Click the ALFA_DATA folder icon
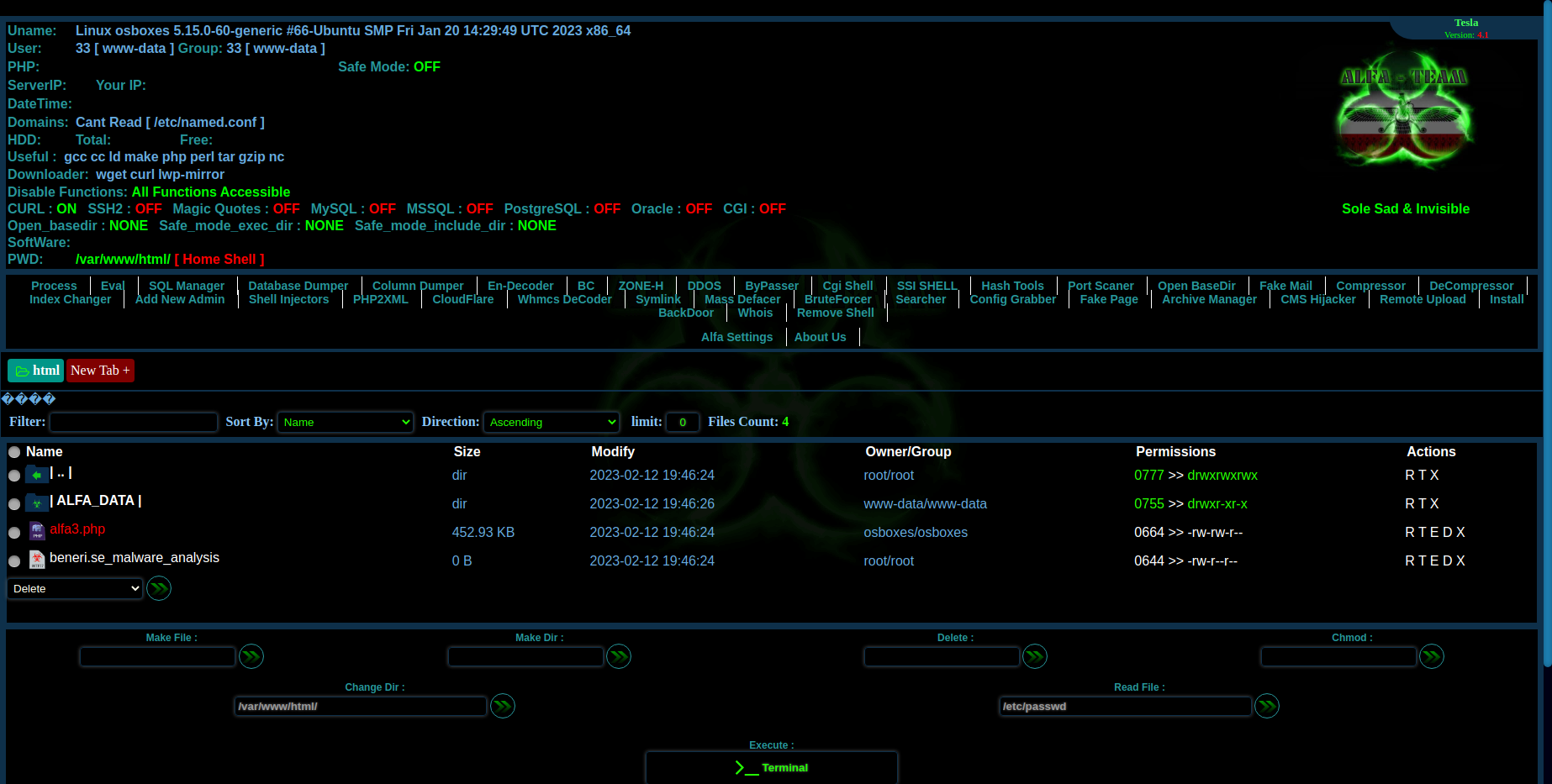The height and width of the screenshot is (784, 1552). [37, 503]
